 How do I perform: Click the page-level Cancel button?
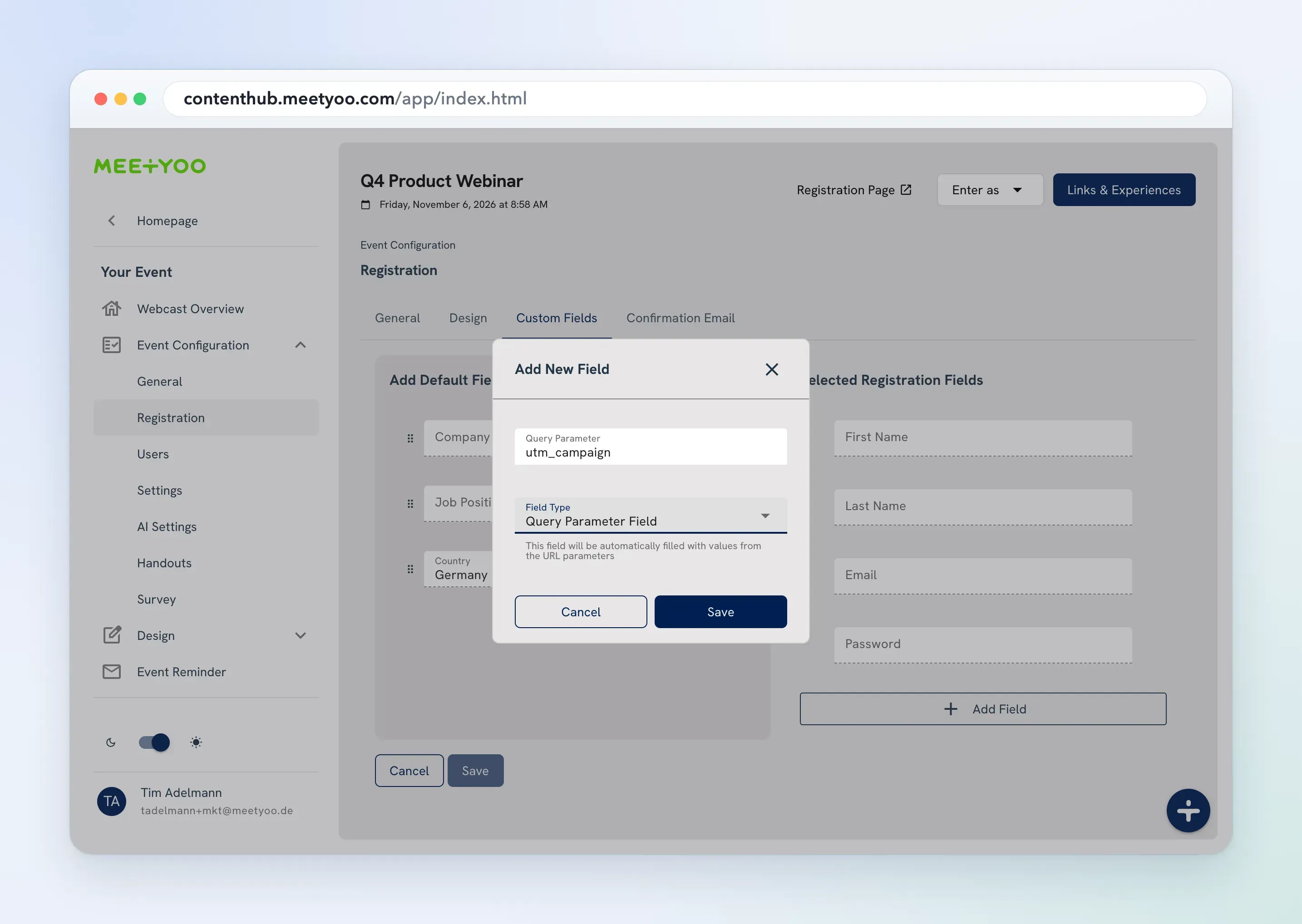coord(409,771)
